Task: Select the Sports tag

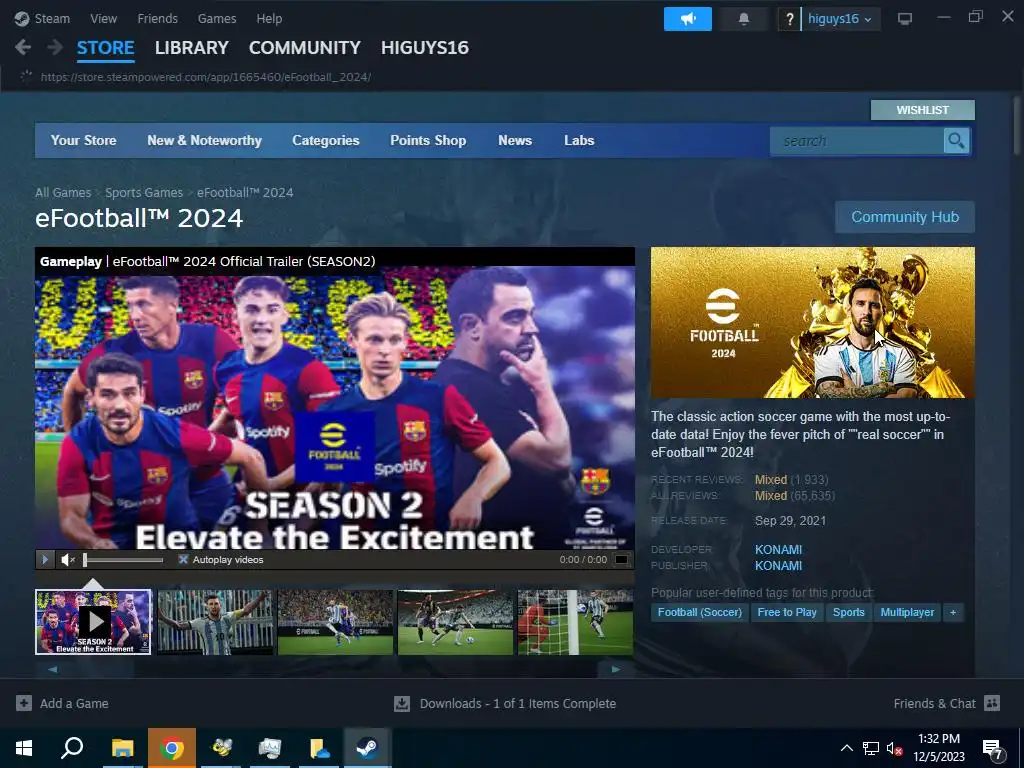Action: [848, 613]
